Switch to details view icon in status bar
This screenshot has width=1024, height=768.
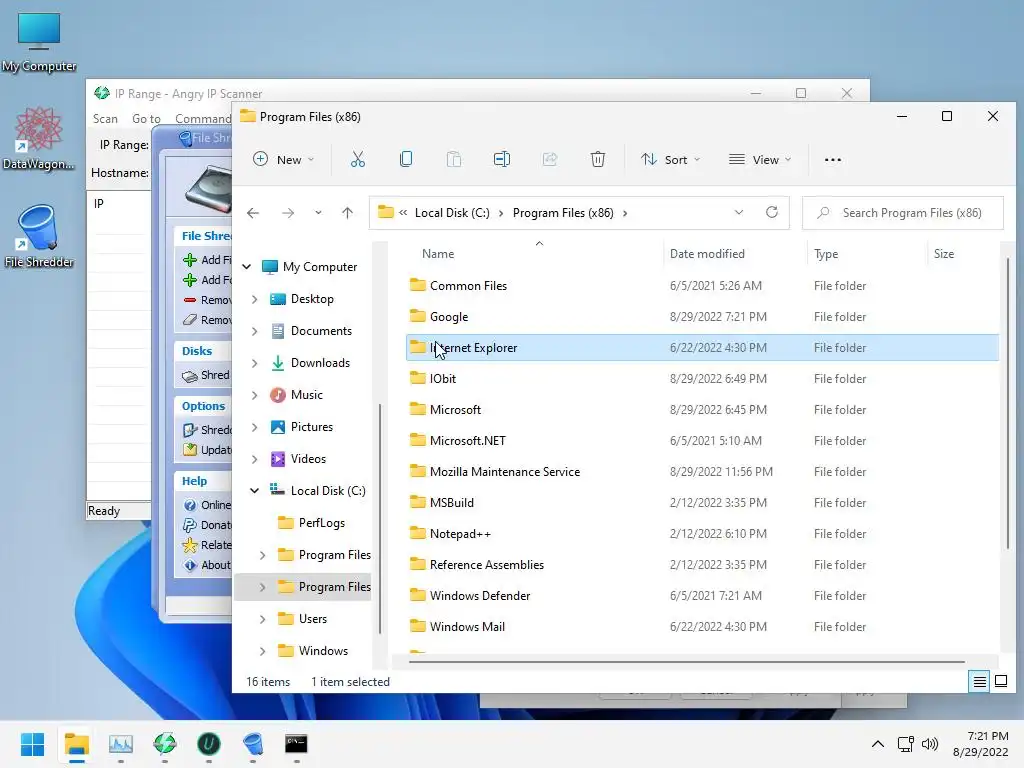(x=980, y=682)
